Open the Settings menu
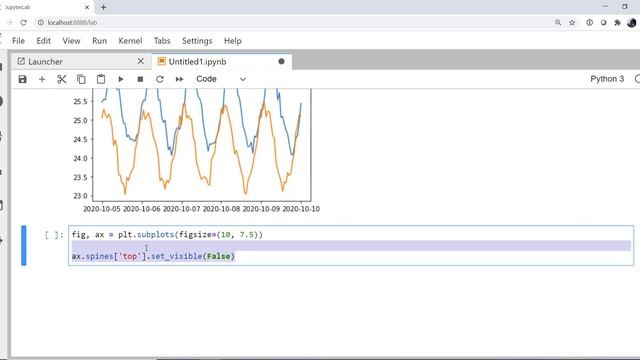 (x=197, y=41)
